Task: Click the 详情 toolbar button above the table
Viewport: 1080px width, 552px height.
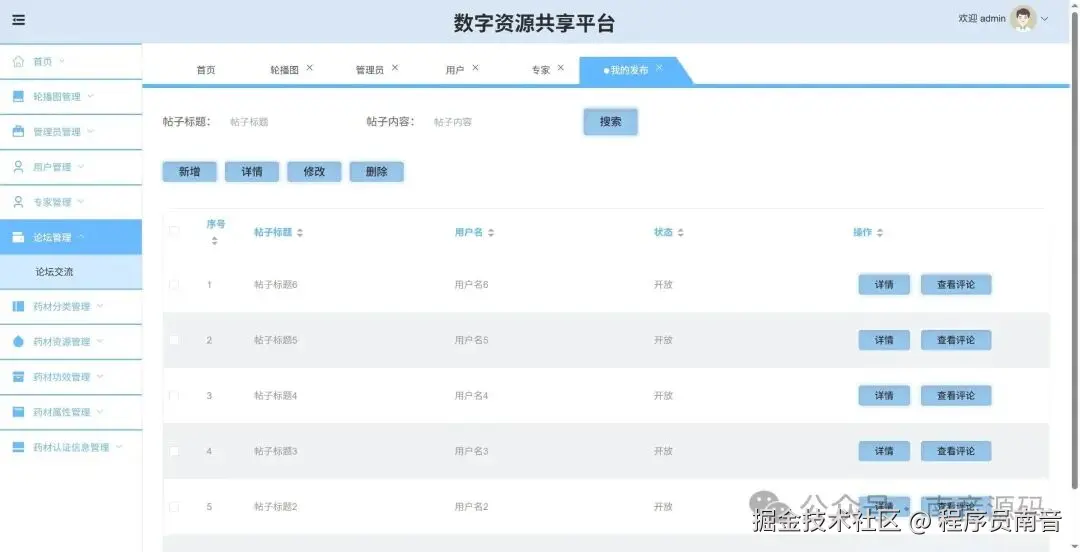Action: point(252,172)
